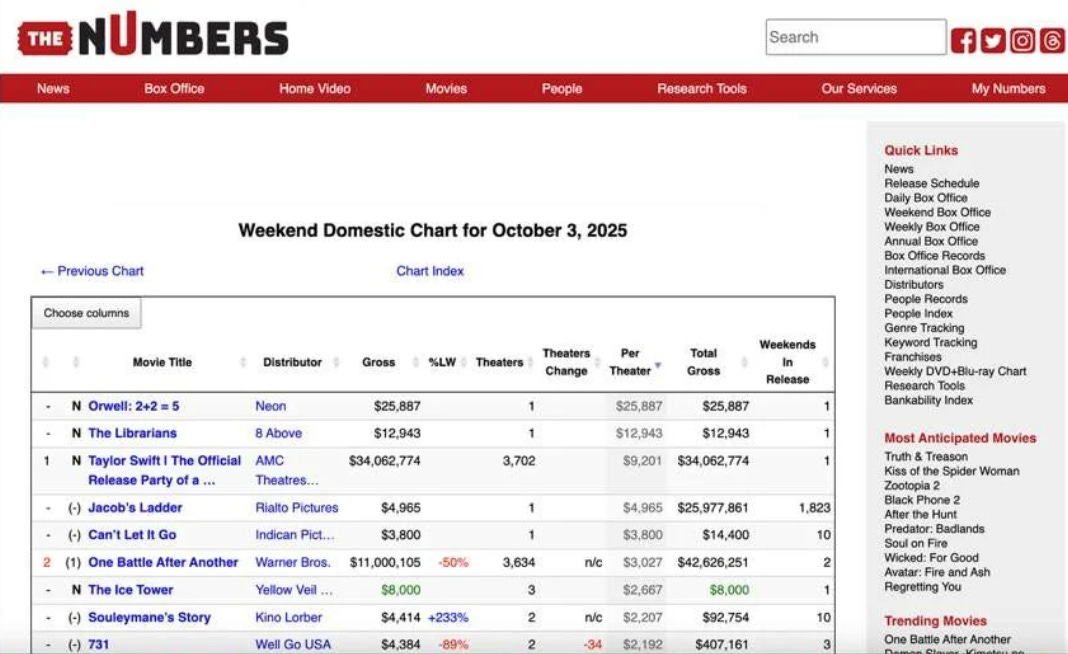The image size is (1068, 654).
Task: Open Avatar: Fire and Ash link
Action: coord(937,572)
